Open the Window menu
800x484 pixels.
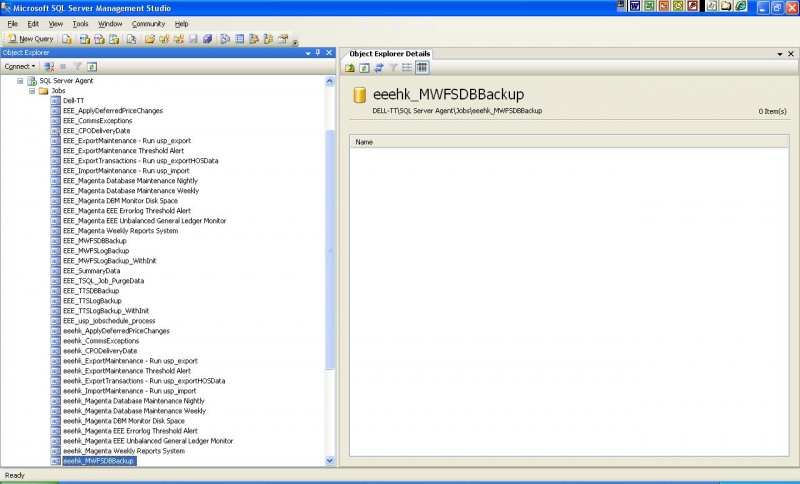pyautogui.click(x=110, y=24)
